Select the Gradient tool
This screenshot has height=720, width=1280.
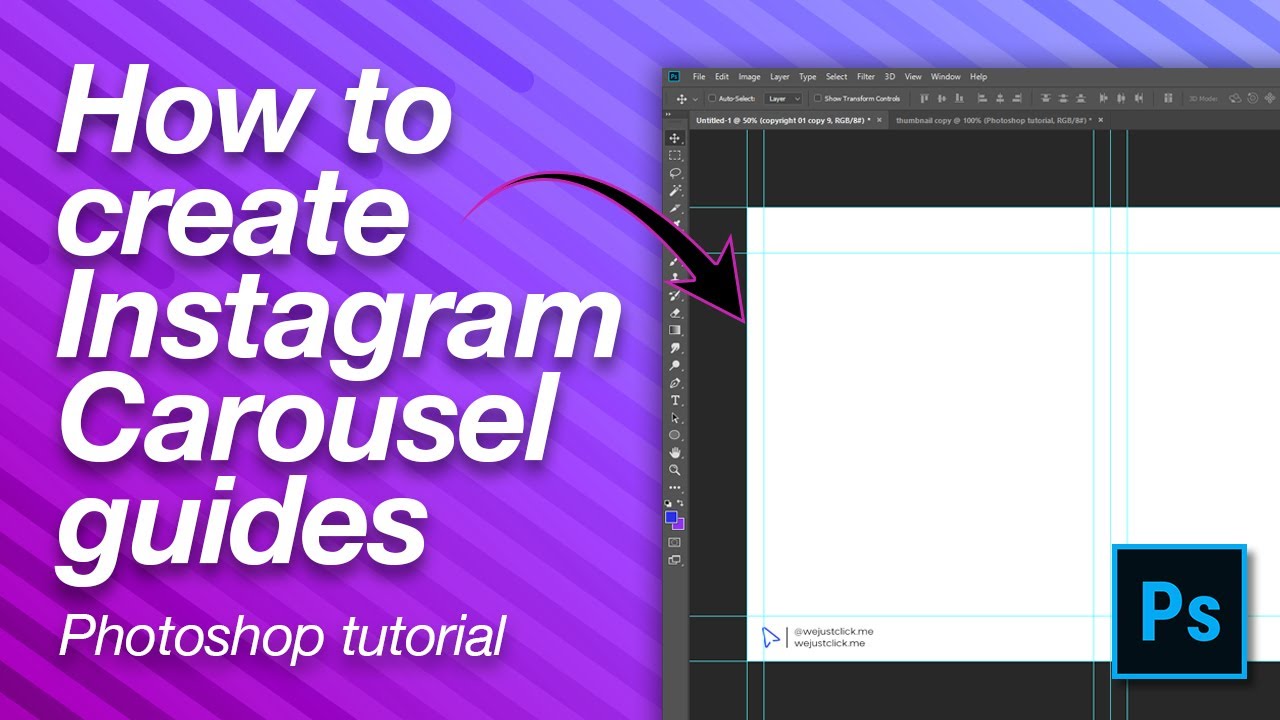point(675,330)
